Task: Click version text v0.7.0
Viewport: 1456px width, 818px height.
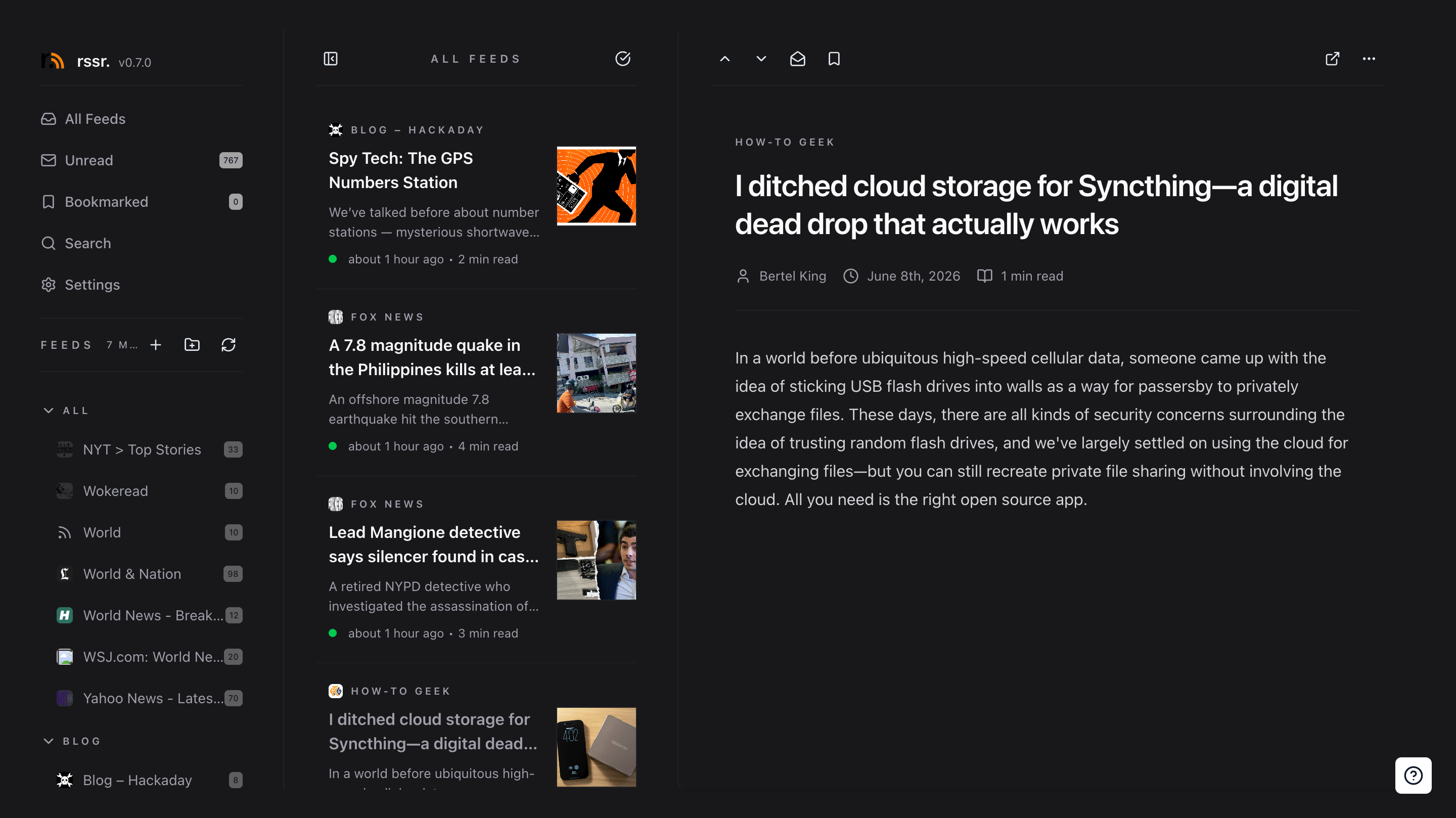Action: click(134, 63)
